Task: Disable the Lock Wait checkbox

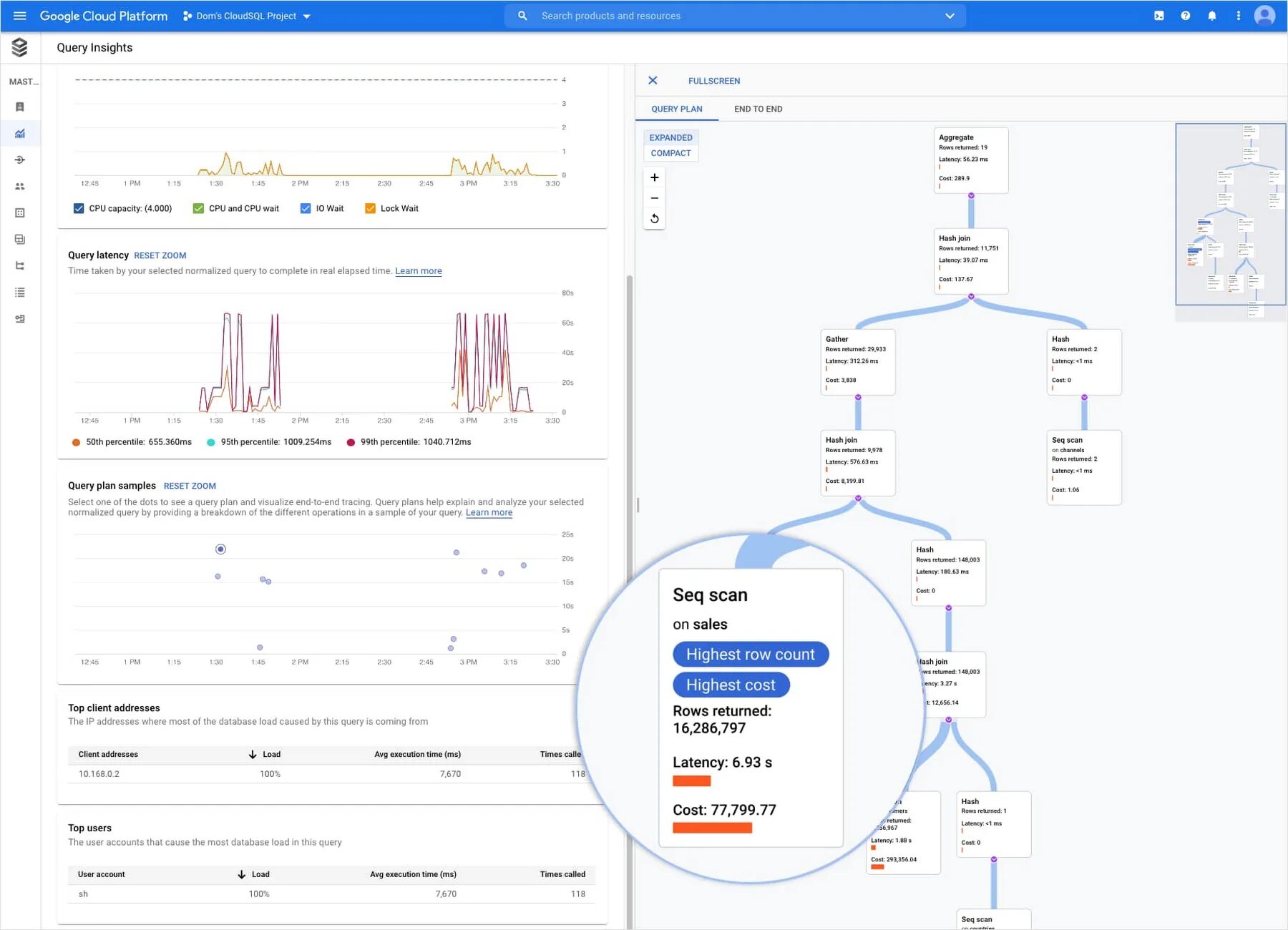Action: (370, 208)
